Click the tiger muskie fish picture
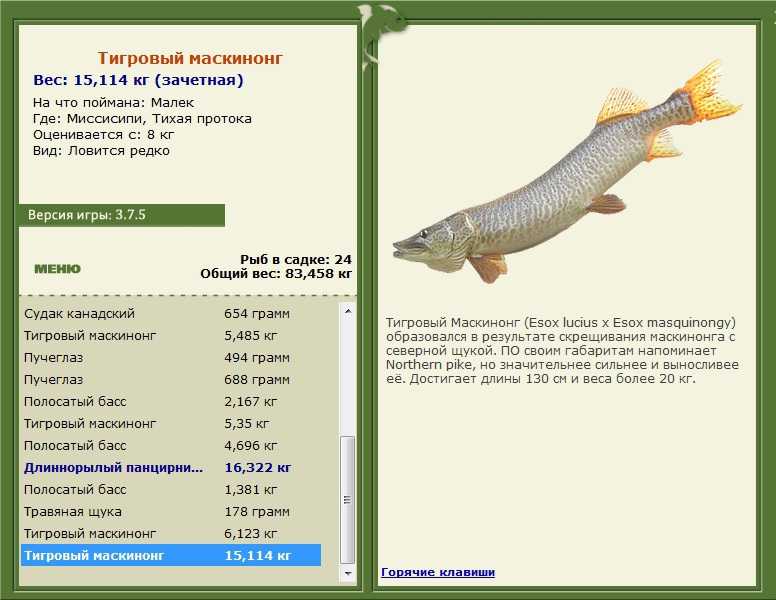This screenshot has width=776, height=600. click(x=567, y=173)
